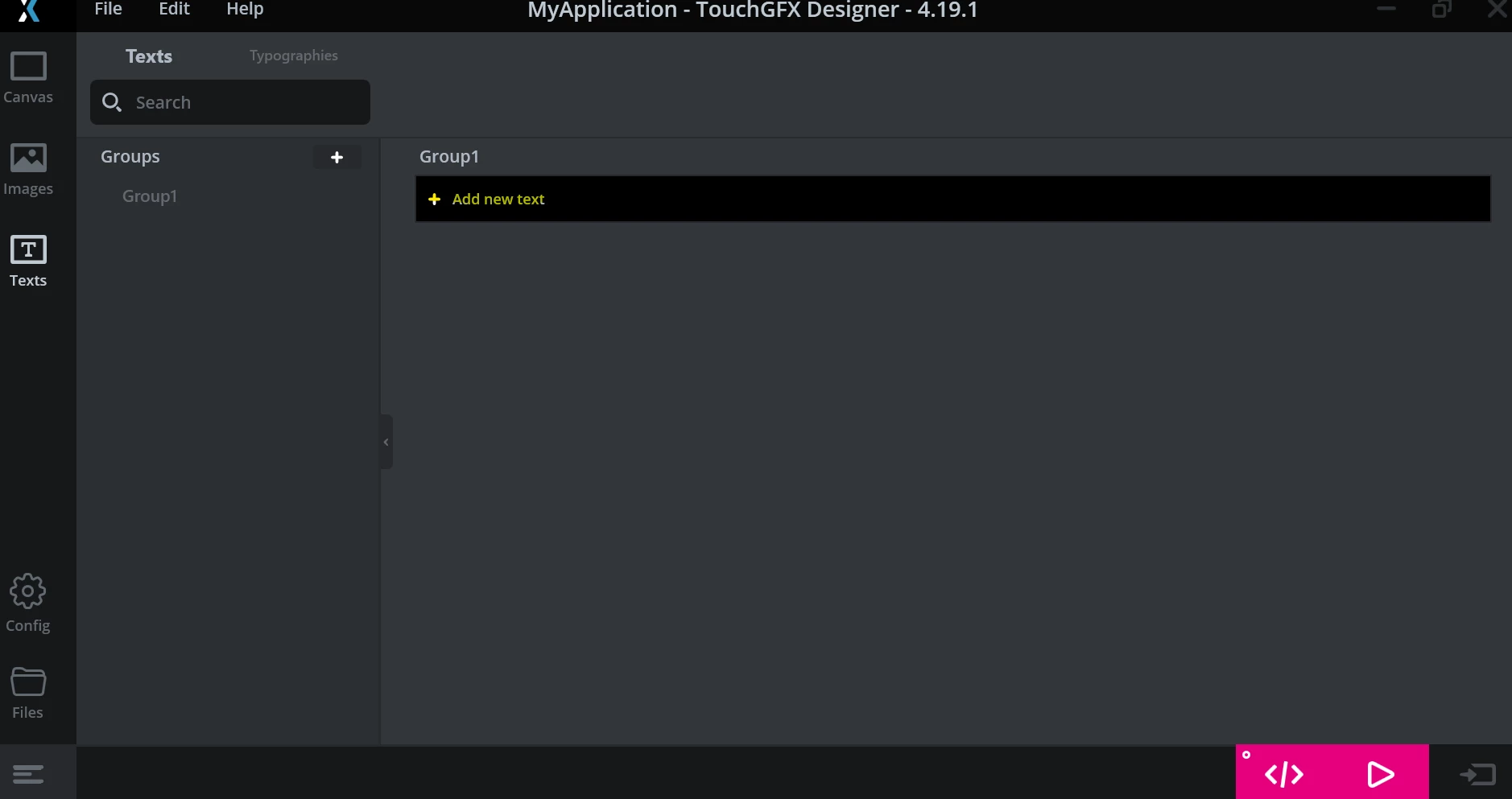This screenshot has width=1512, height=799.
Task: Add a new group with plus
Action: point(337,158)
